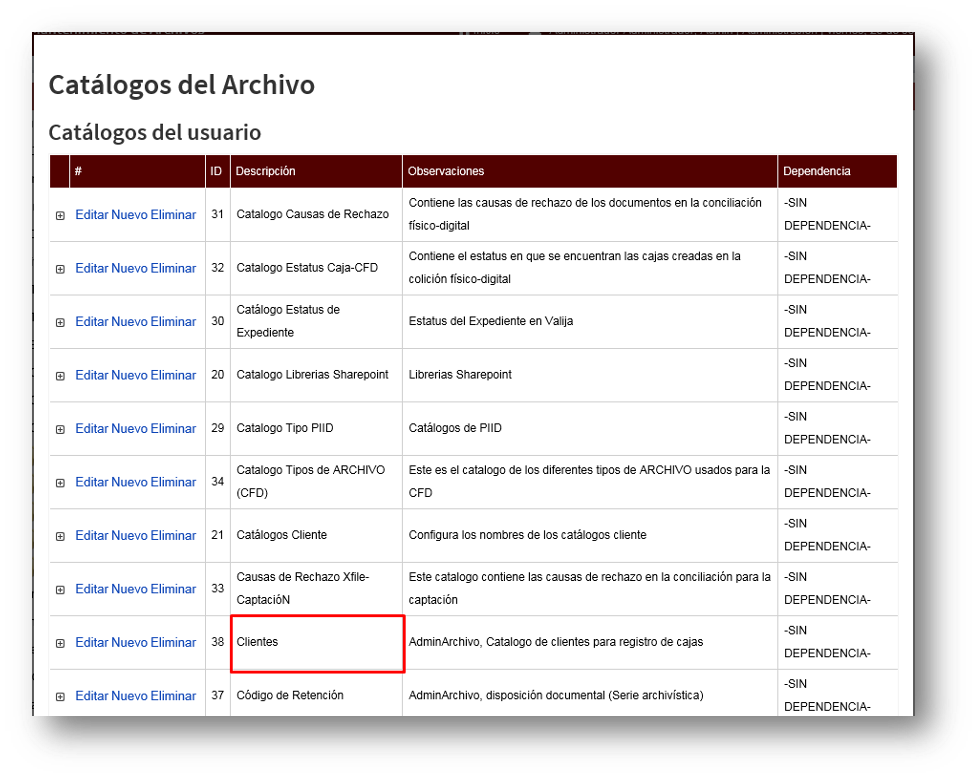Viewport: 978px width, 778px height.
Task: Expand the Código de Retención row
Action: pos(60,696)
